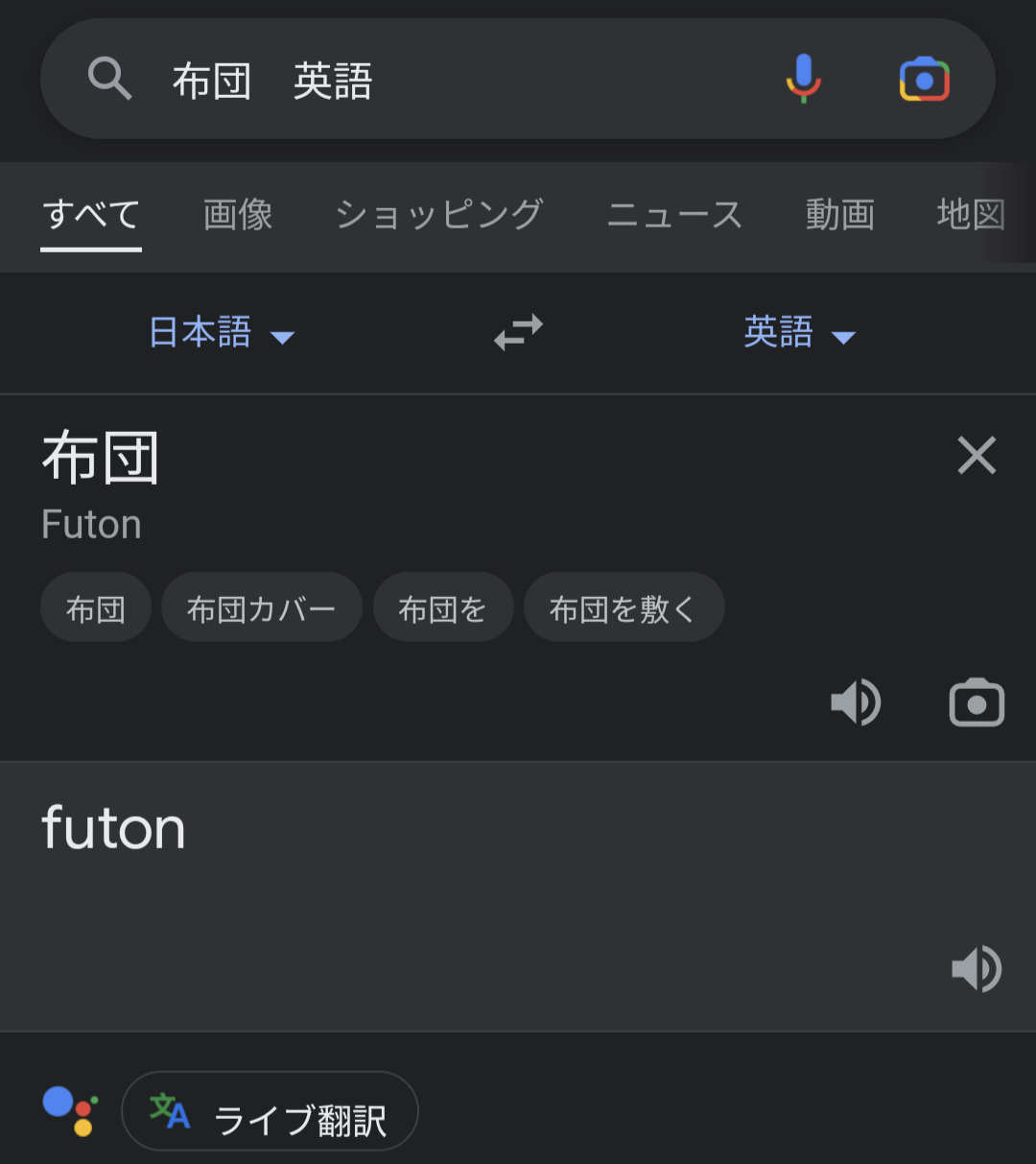The height and width of the screenshot is (1164, 1036).
Task: Open the ショッピング tab
Action: [439, 214]
